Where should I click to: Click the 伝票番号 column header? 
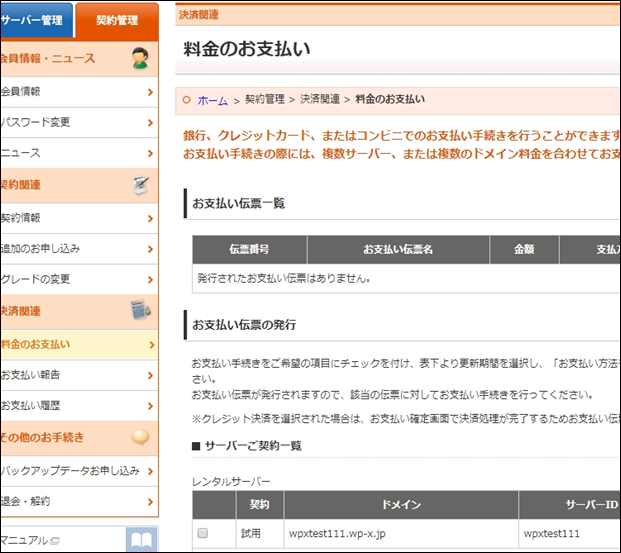[250, 249]
